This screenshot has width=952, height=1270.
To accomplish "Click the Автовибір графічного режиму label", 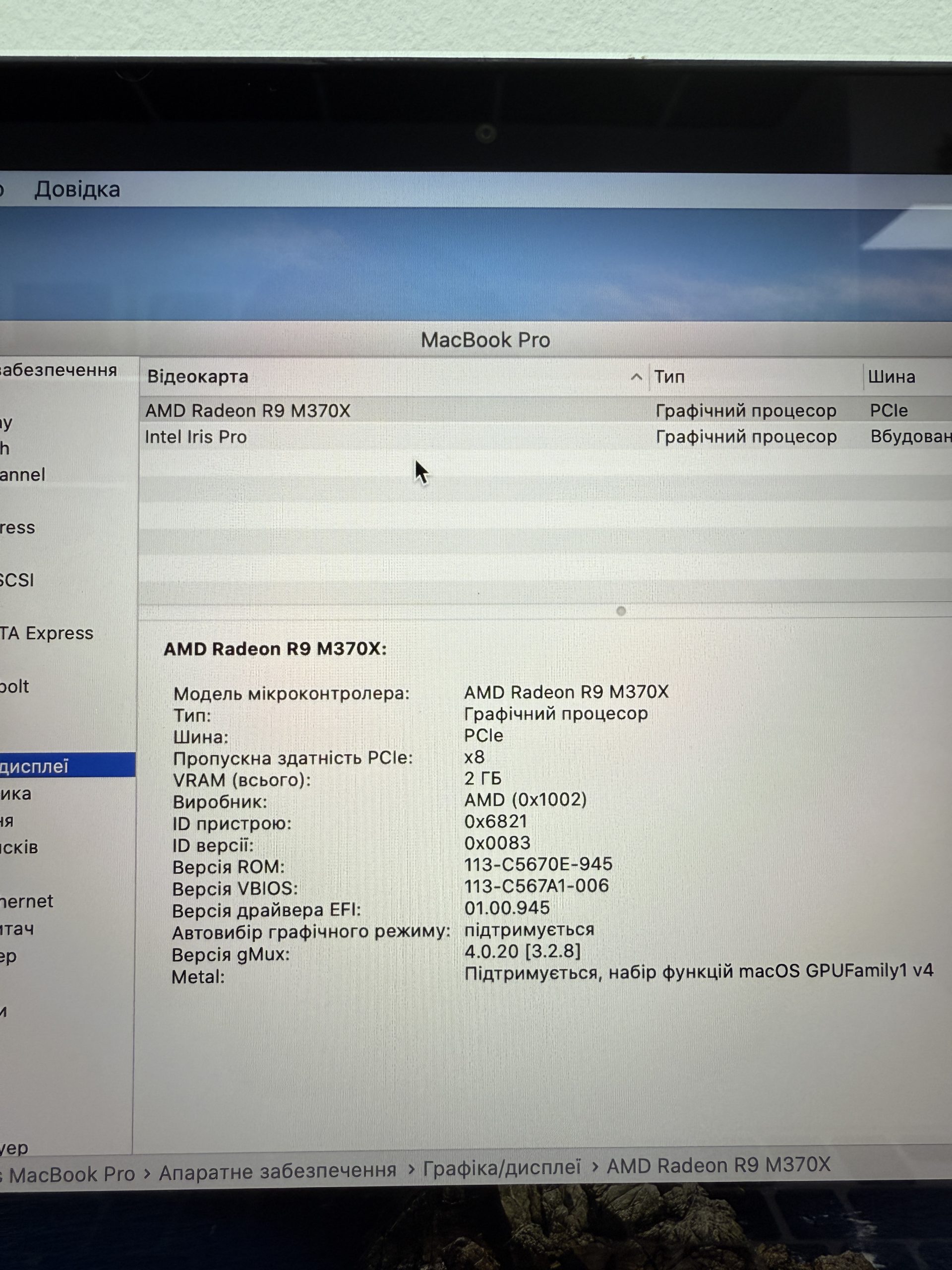I will [311, 932].
